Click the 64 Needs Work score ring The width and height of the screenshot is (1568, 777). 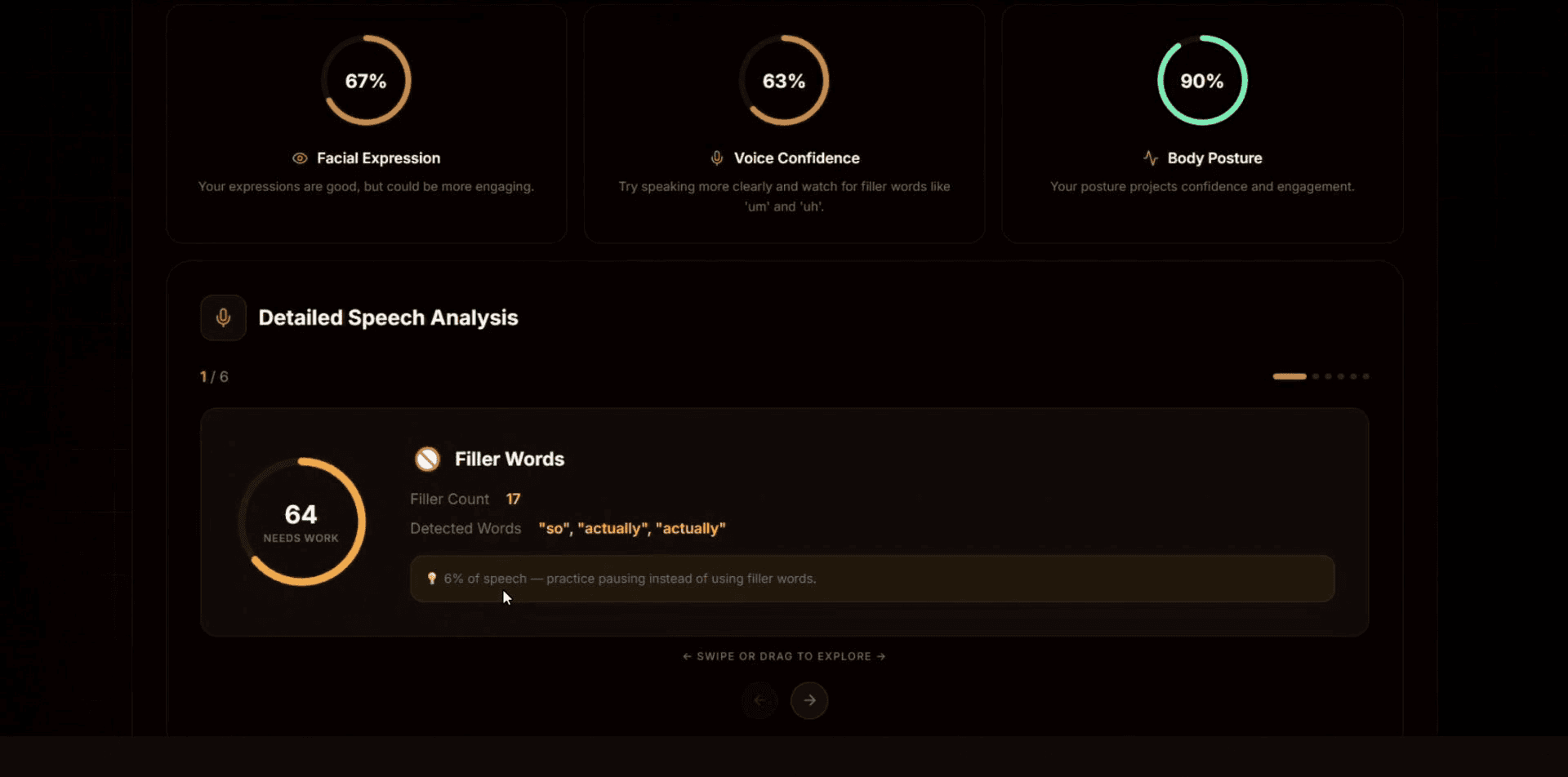[x=301, y=522]
